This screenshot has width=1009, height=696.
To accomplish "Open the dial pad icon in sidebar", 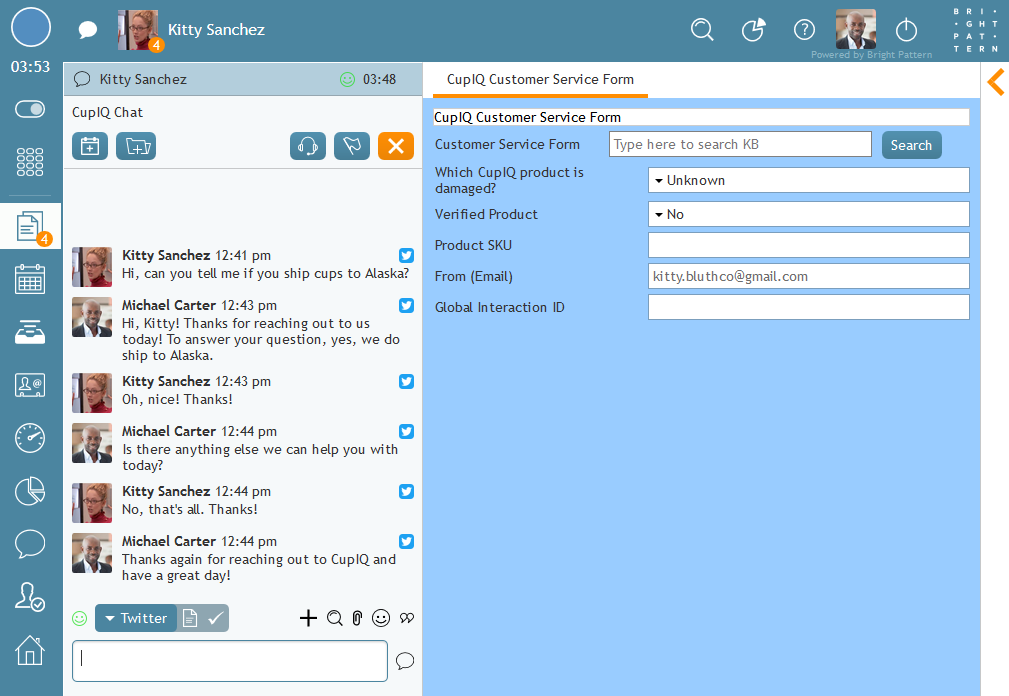I will 30,161.
